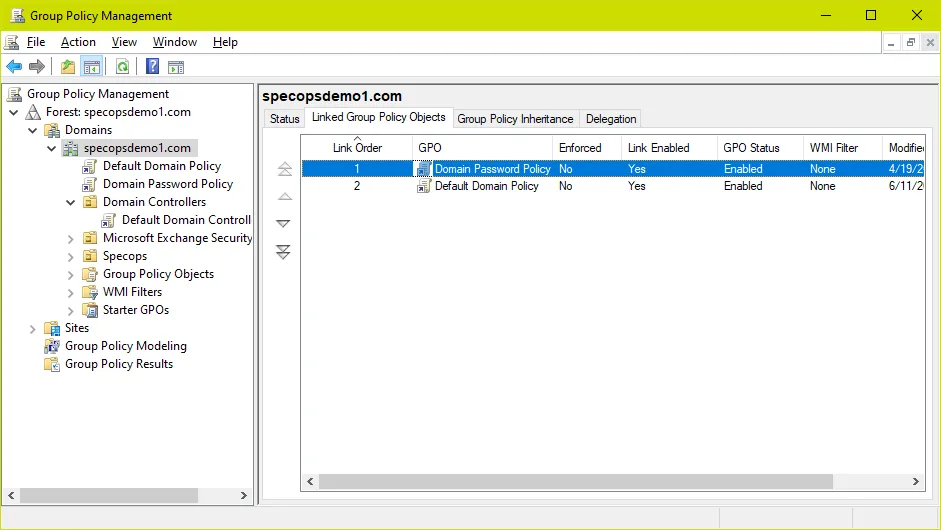Screen dimensions: 941x530
Task: Click the green Refresh toolbar icon
Action: [x=122, y=67]
